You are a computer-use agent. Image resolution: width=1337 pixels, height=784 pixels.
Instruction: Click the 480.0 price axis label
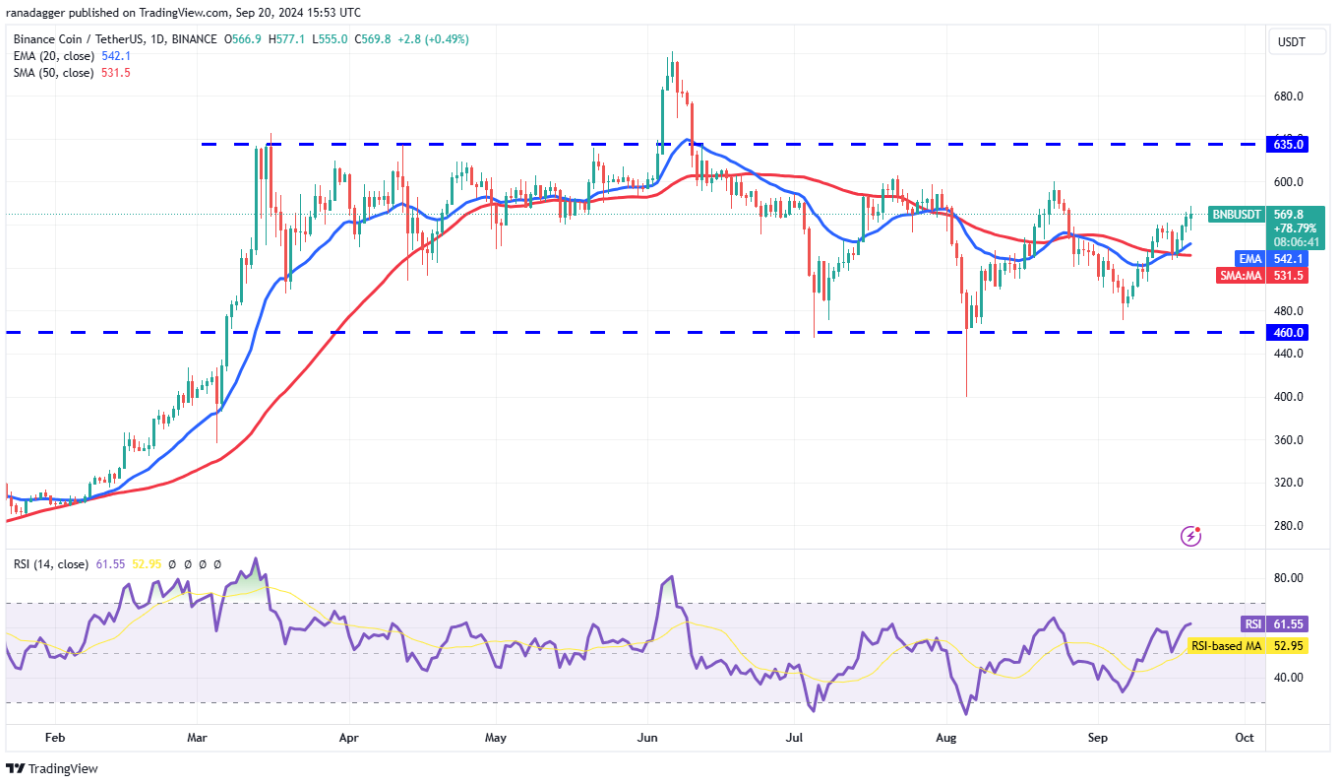[1288, 311]
